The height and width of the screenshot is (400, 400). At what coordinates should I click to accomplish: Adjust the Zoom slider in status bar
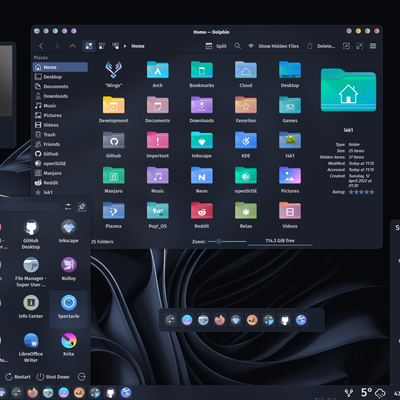click(x=227, y=241)
